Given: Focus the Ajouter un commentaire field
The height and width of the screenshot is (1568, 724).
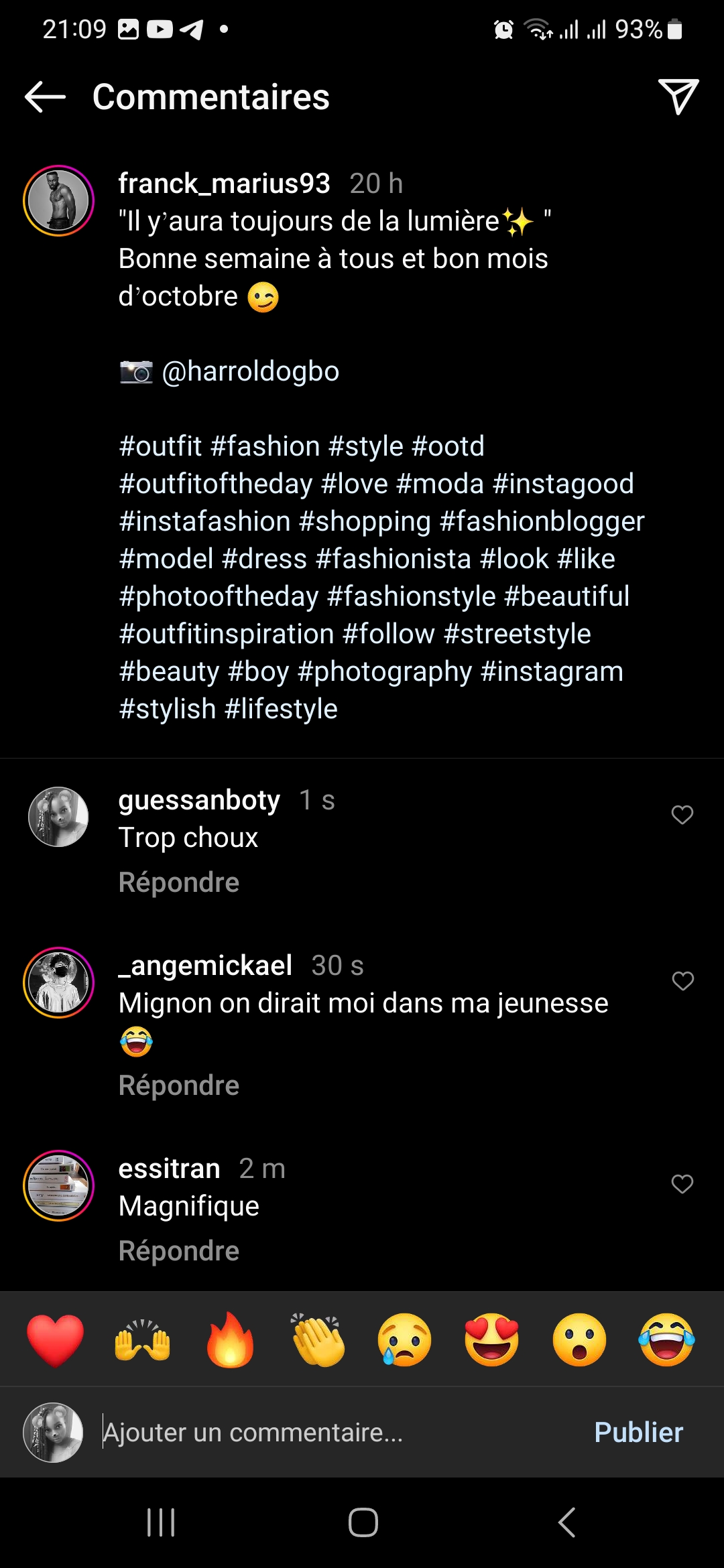Looking at the screenshot, I should [x=335, y=1432].
